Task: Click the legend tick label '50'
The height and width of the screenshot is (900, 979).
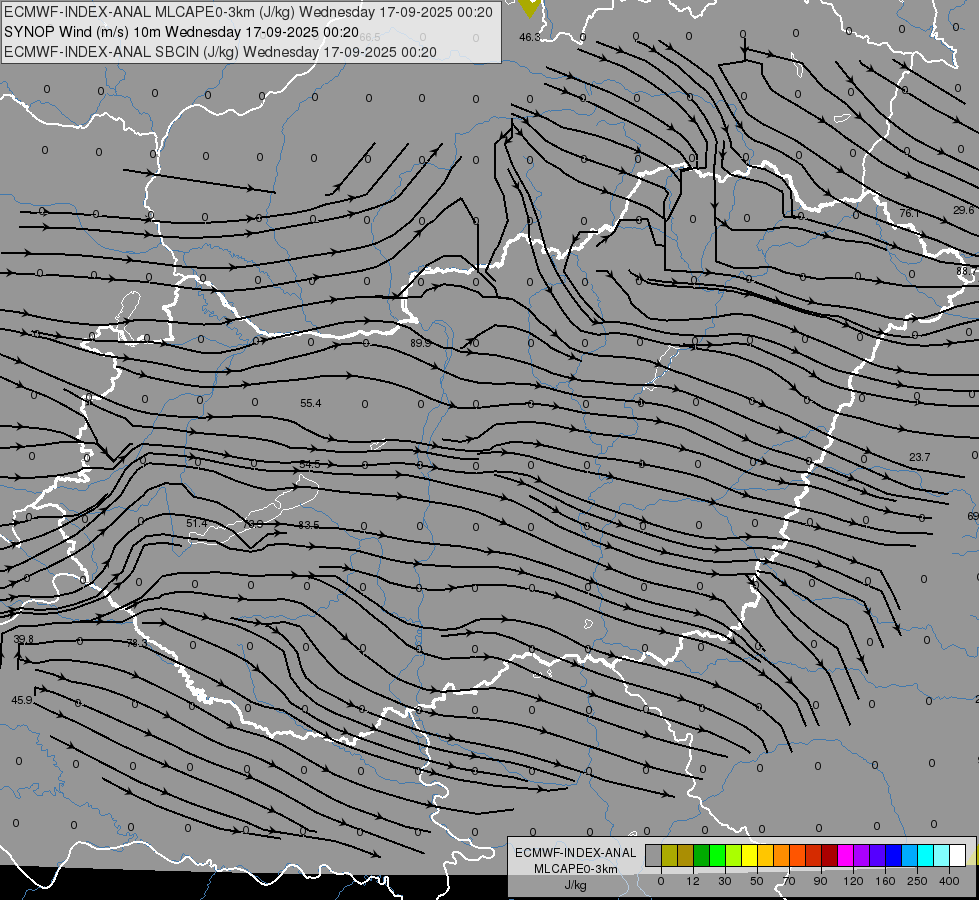Action: coord(756,881)
